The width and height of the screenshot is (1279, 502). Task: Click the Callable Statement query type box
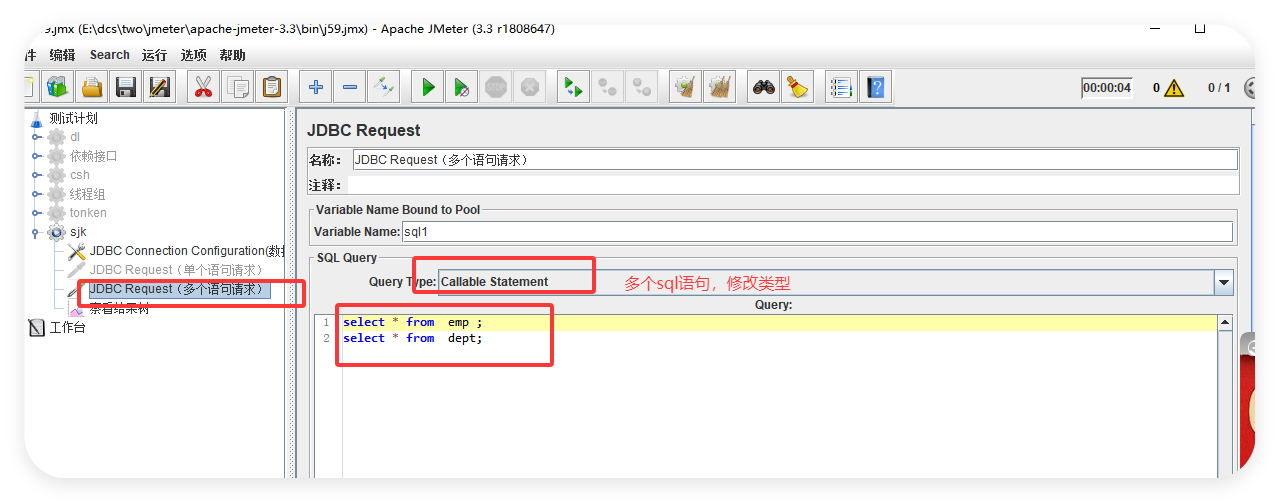pos(826,282)
